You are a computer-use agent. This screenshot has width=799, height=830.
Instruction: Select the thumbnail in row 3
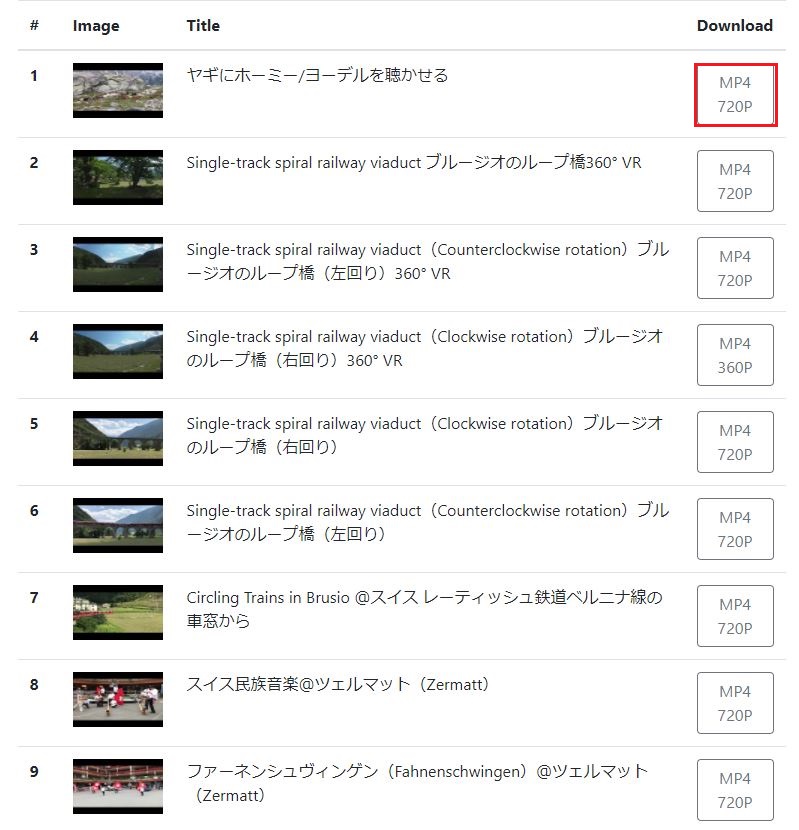(x=118, y=264)
